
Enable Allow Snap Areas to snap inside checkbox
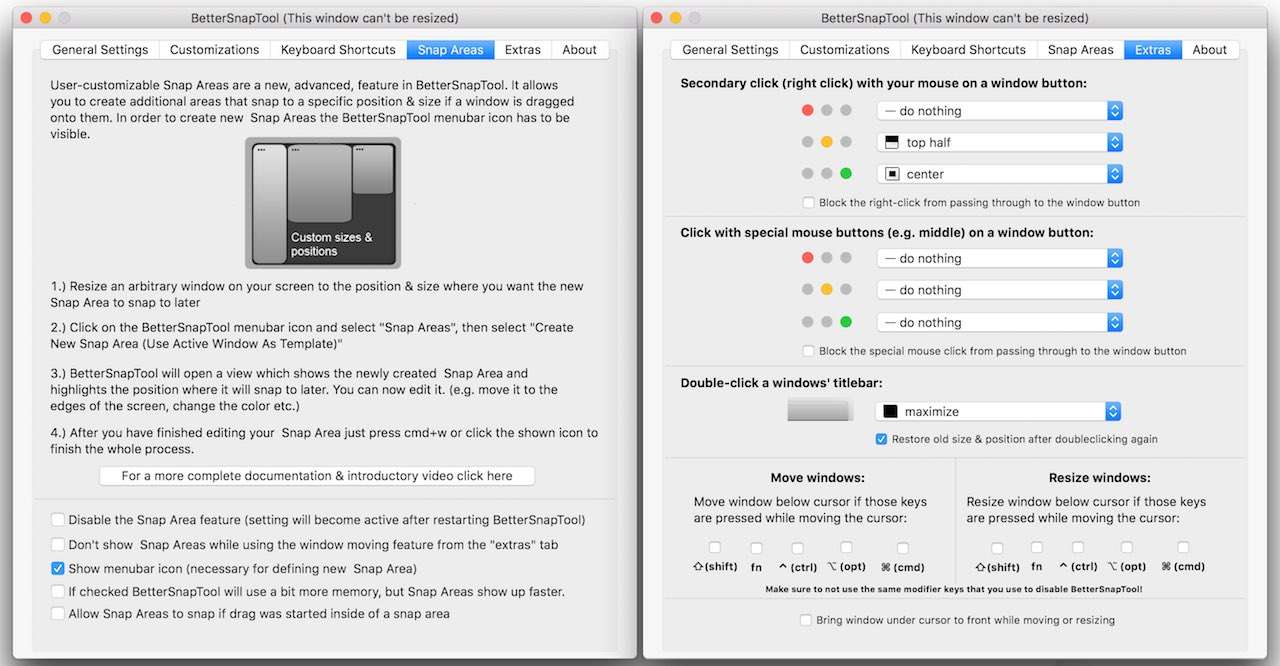(58, 613)
